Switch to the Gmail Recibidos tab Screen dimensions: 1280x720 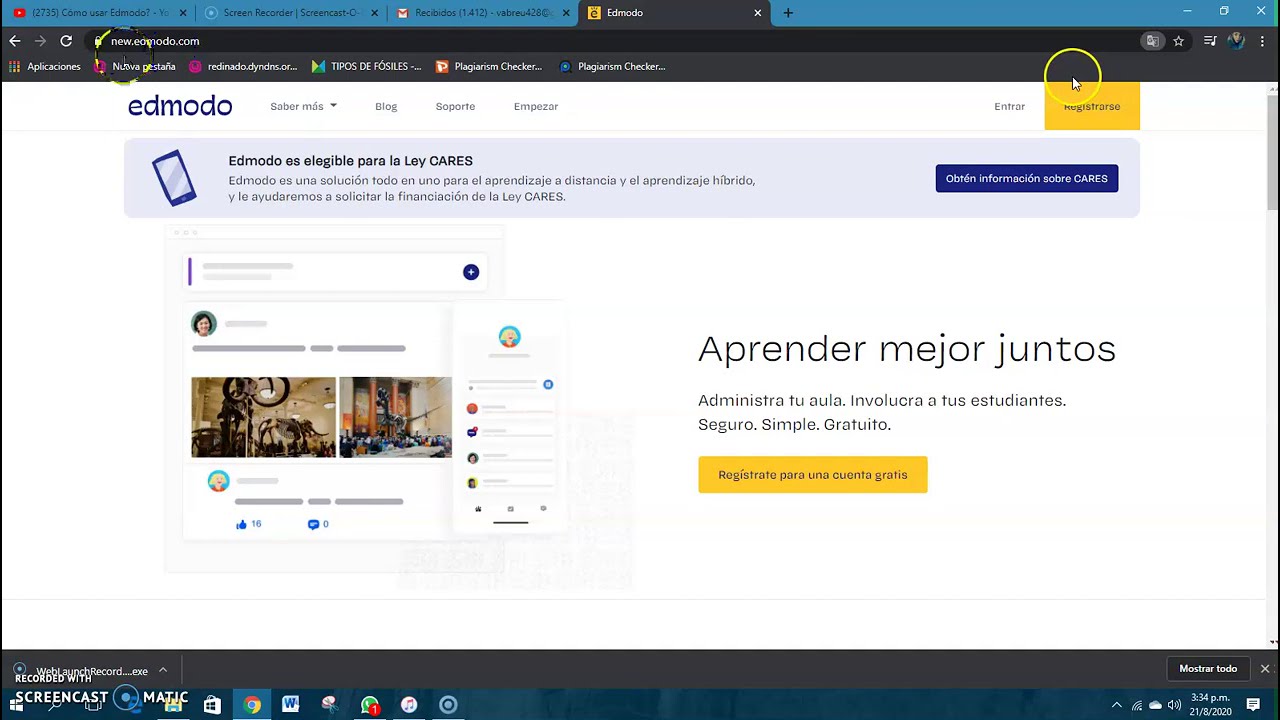click(x=481, y=13)
